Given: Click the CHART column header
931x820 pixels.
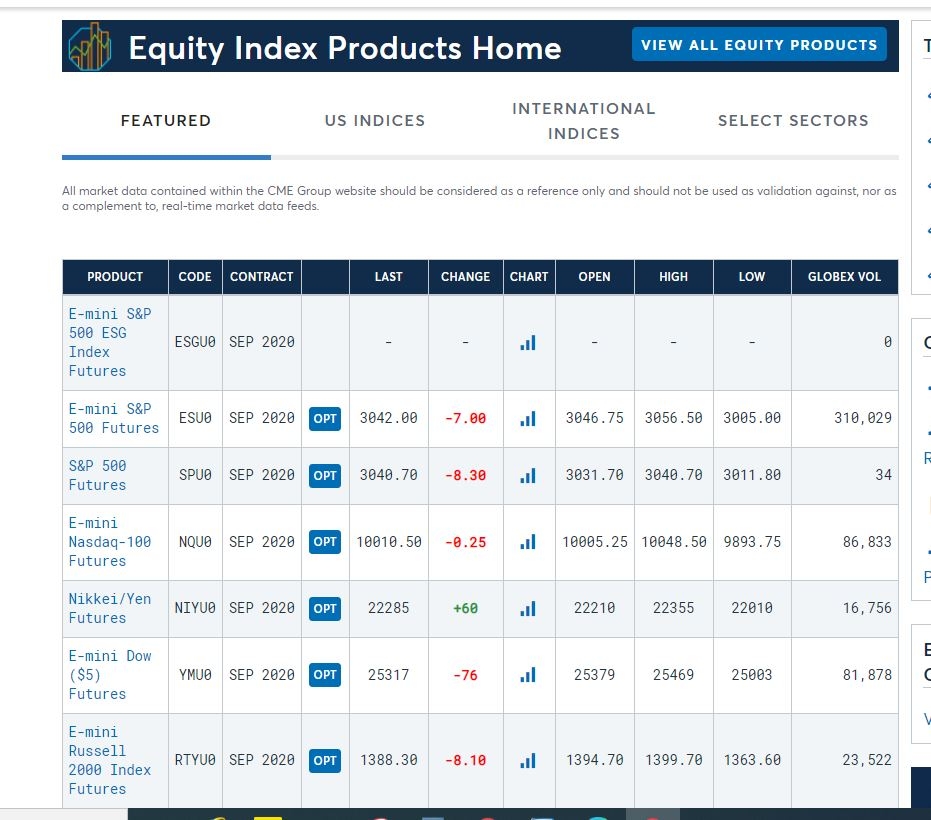Looking at the screenshot, I should click(528, 277).
